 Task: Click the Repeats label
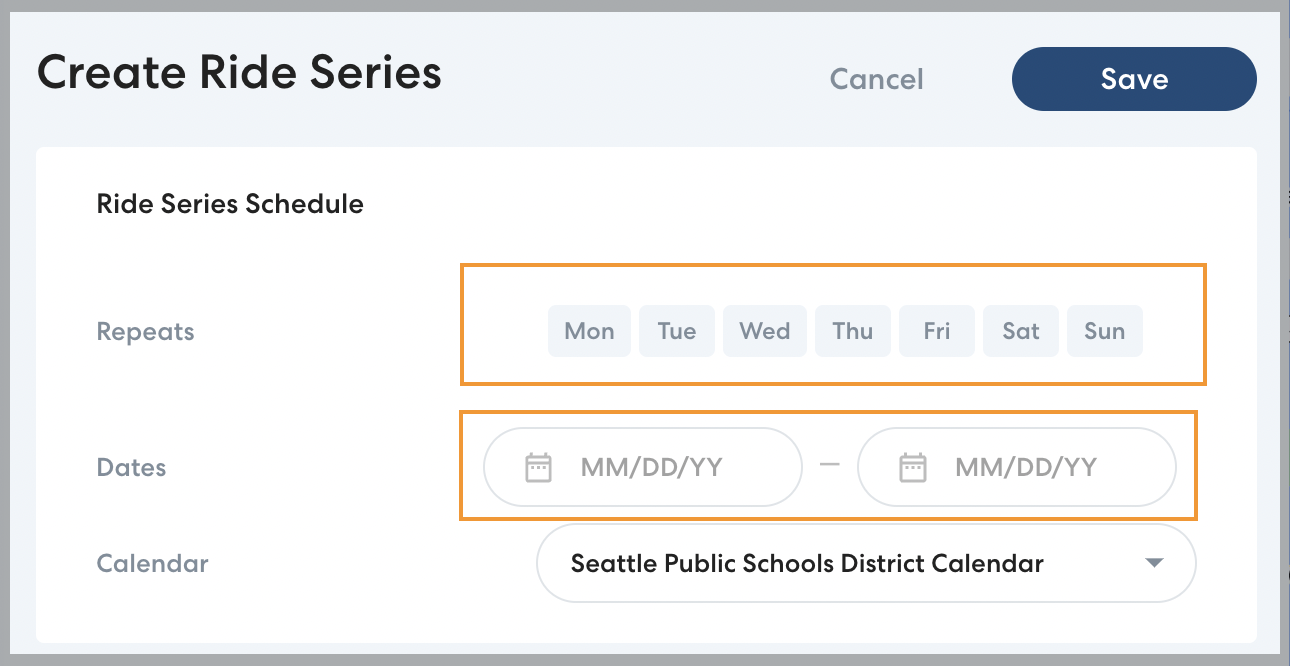(145, 332)
